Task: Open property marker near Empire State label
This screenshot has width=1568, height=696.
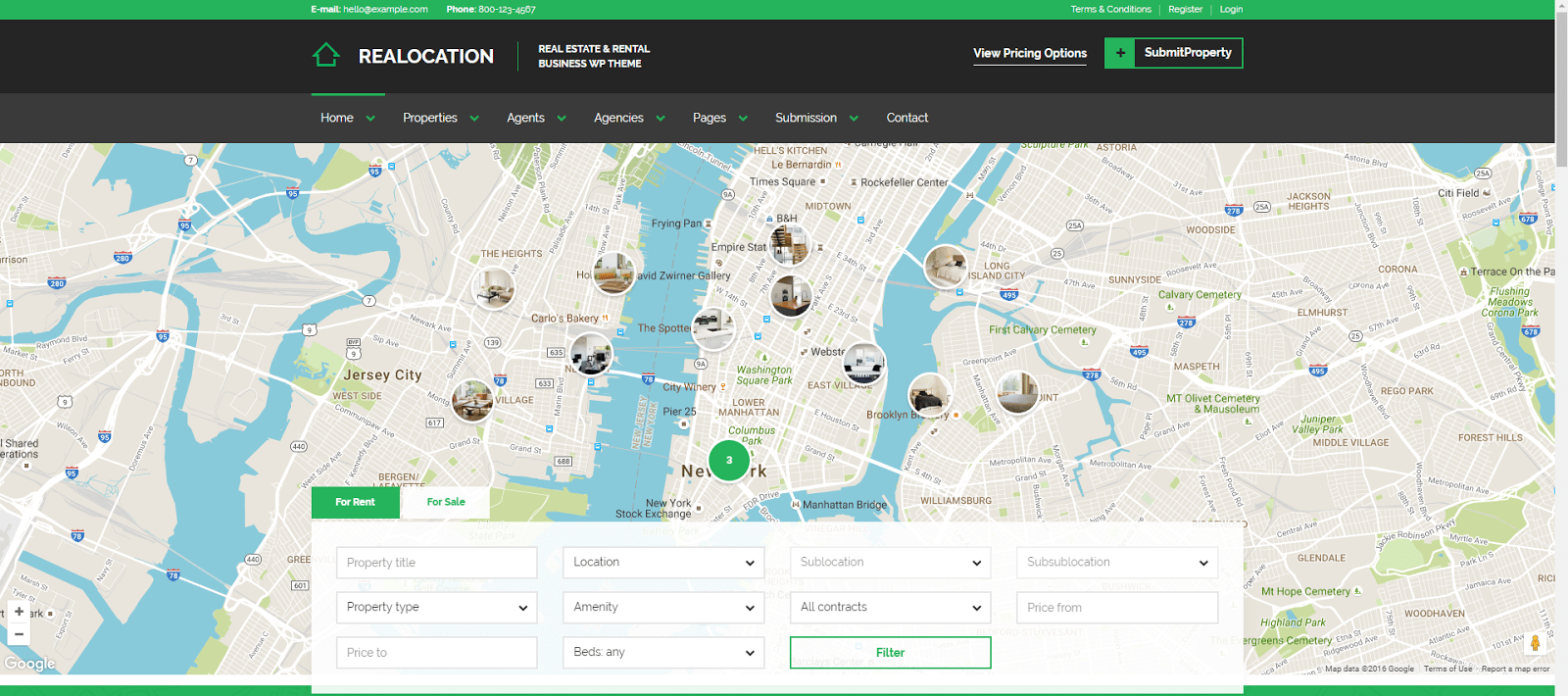Action: 790,245
